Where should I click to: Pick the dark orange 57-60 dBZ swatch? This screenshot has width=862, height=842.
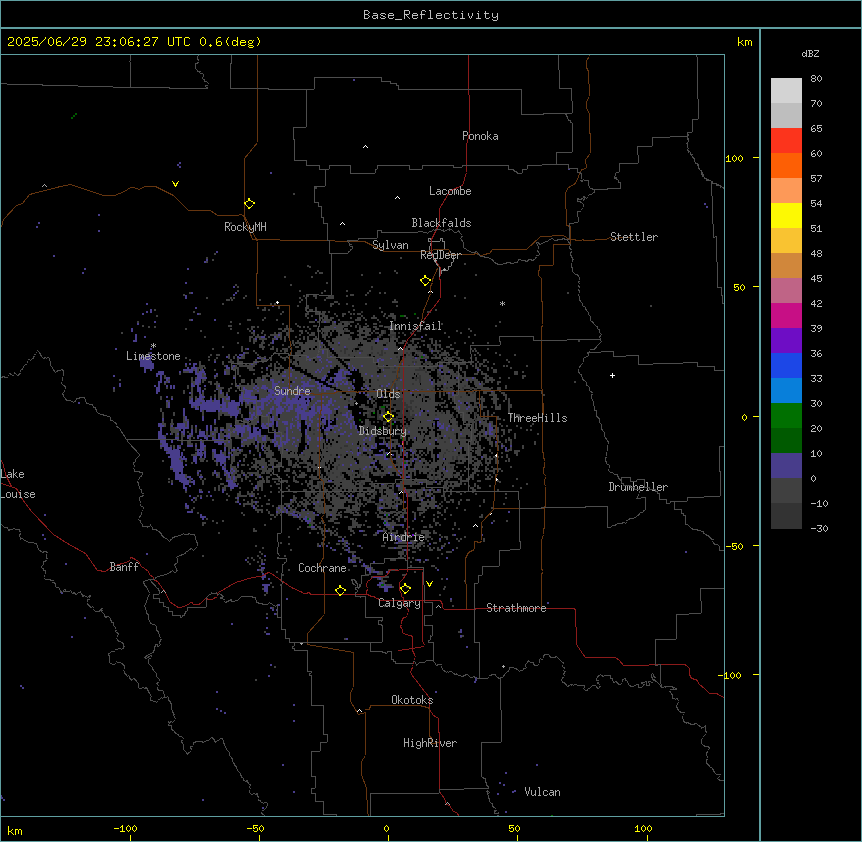coord(786,165)
